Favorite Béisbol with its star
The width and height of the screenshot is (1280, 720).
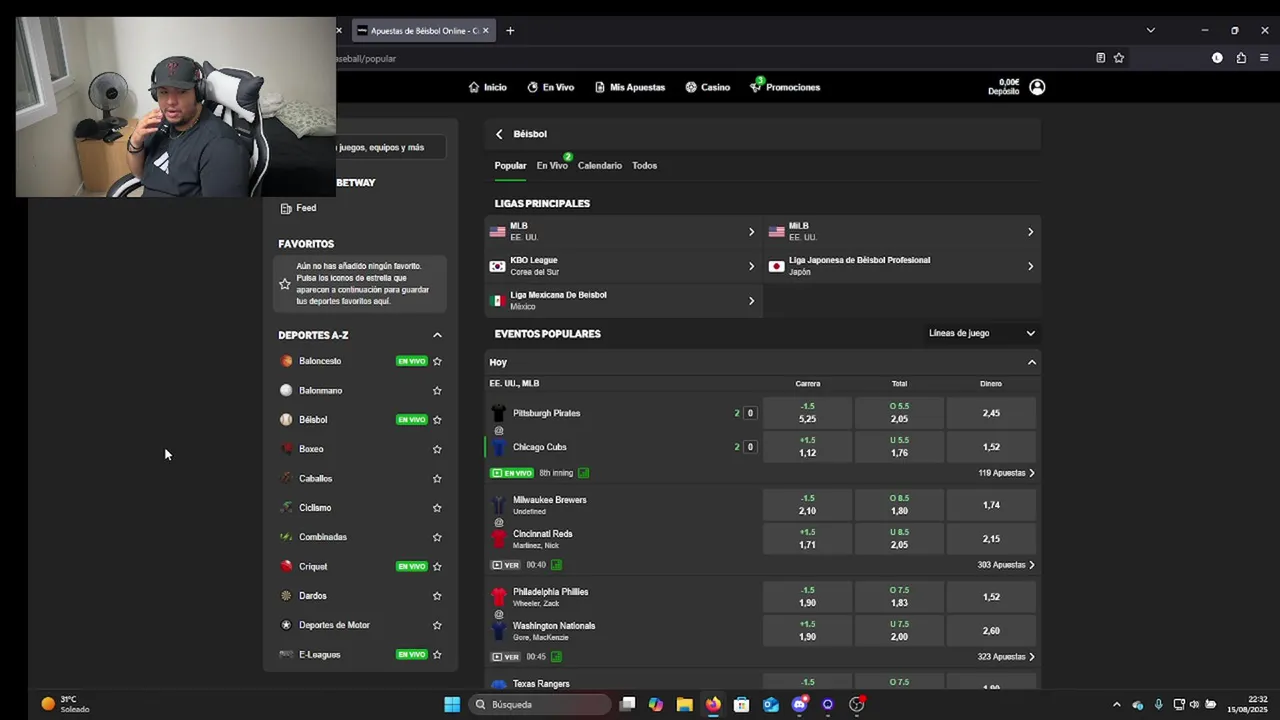437,420
